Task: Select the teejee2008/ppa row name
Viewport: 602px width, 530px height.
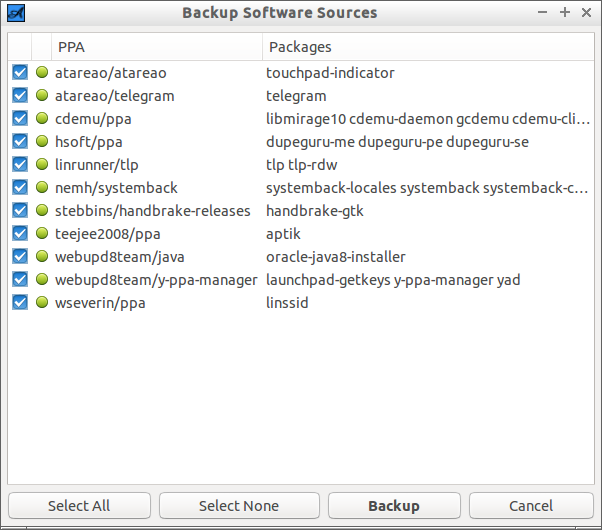Action: pyautogui.click(x=108, y=234)
